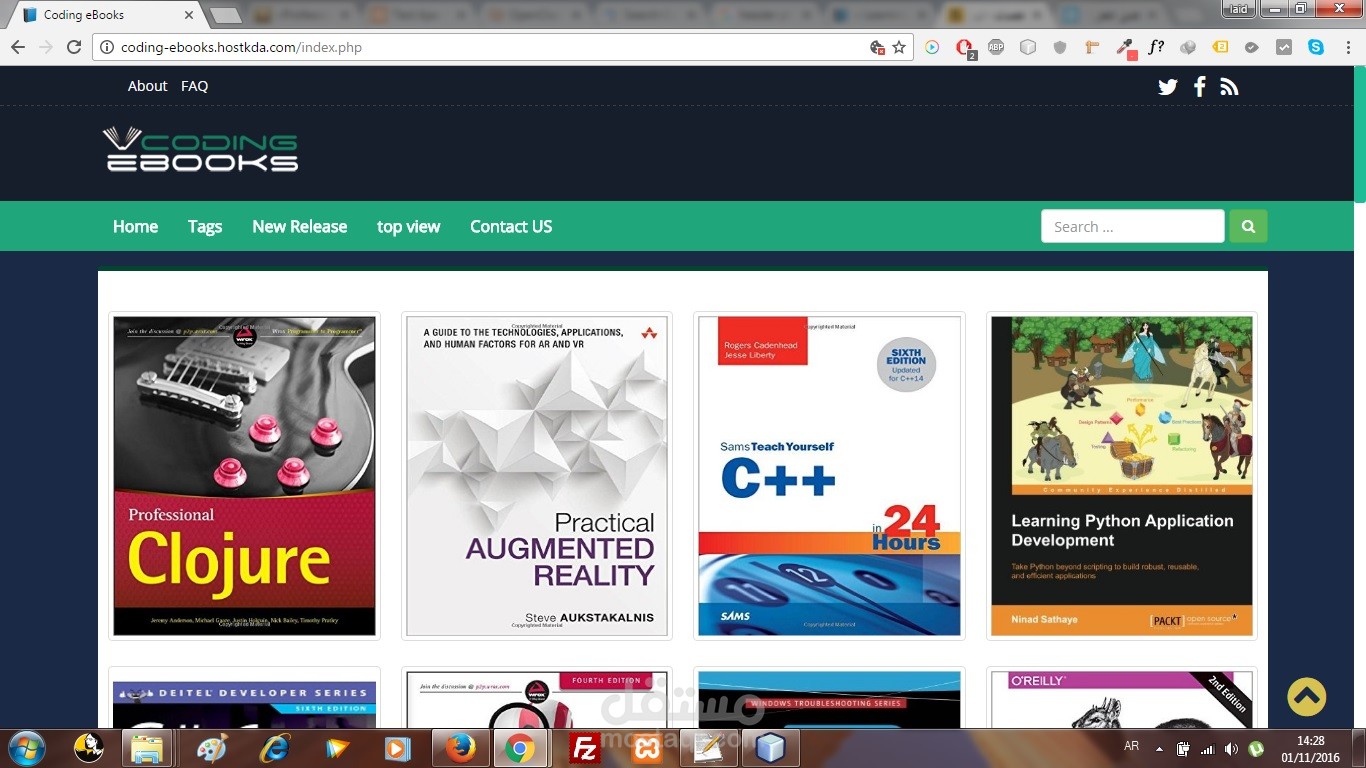Image resolution: width=1366 pixels, height=768 pixels.
Task: Open Windows Explorer folder in taskbar
Action: coord(148,748)
